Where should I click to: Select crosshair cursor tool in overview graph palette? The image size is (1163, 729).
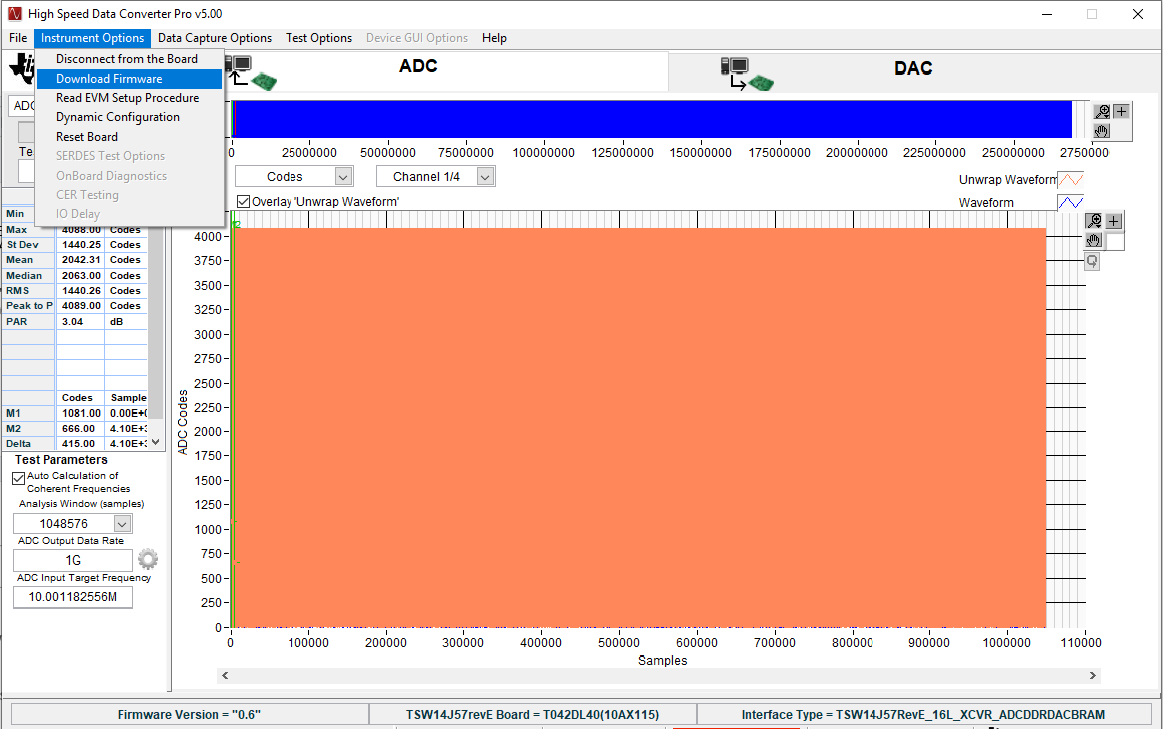pyautogui.click(x=1121, y=112)
